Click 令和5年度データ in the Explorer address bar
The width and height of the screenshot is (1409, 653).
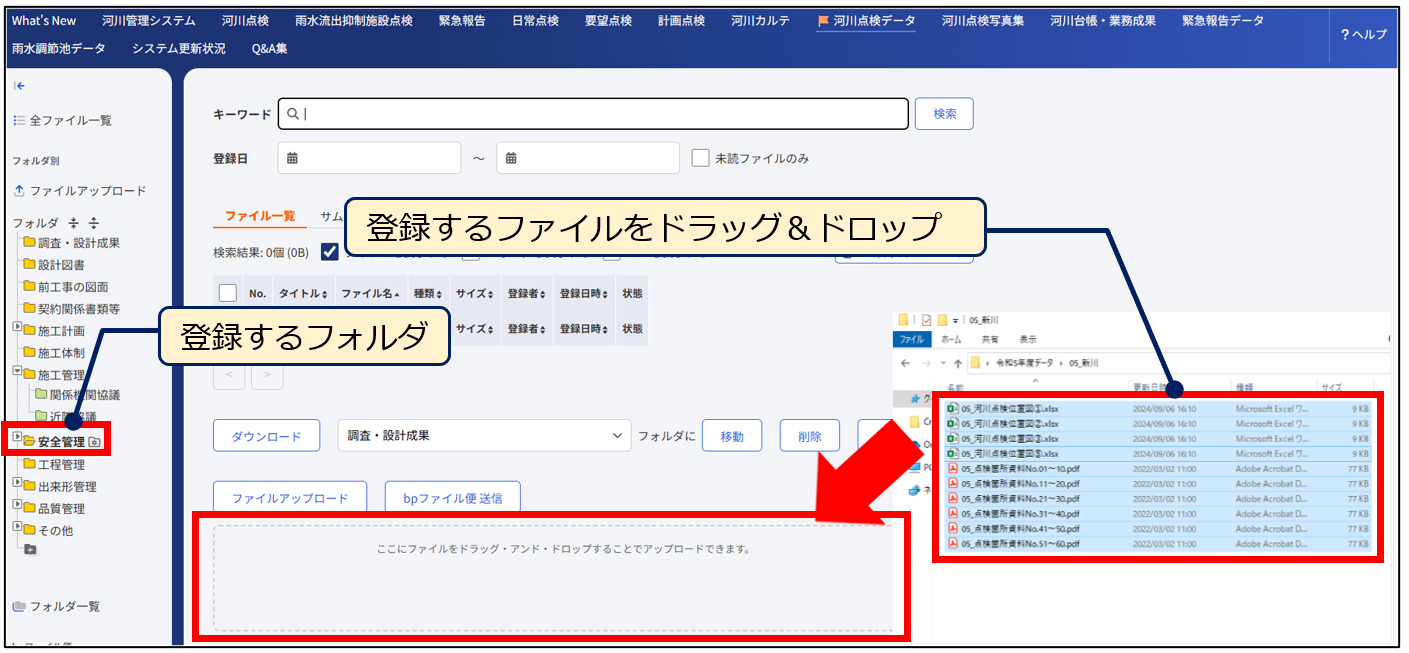pyautogui.click(x=1025, y=363)
